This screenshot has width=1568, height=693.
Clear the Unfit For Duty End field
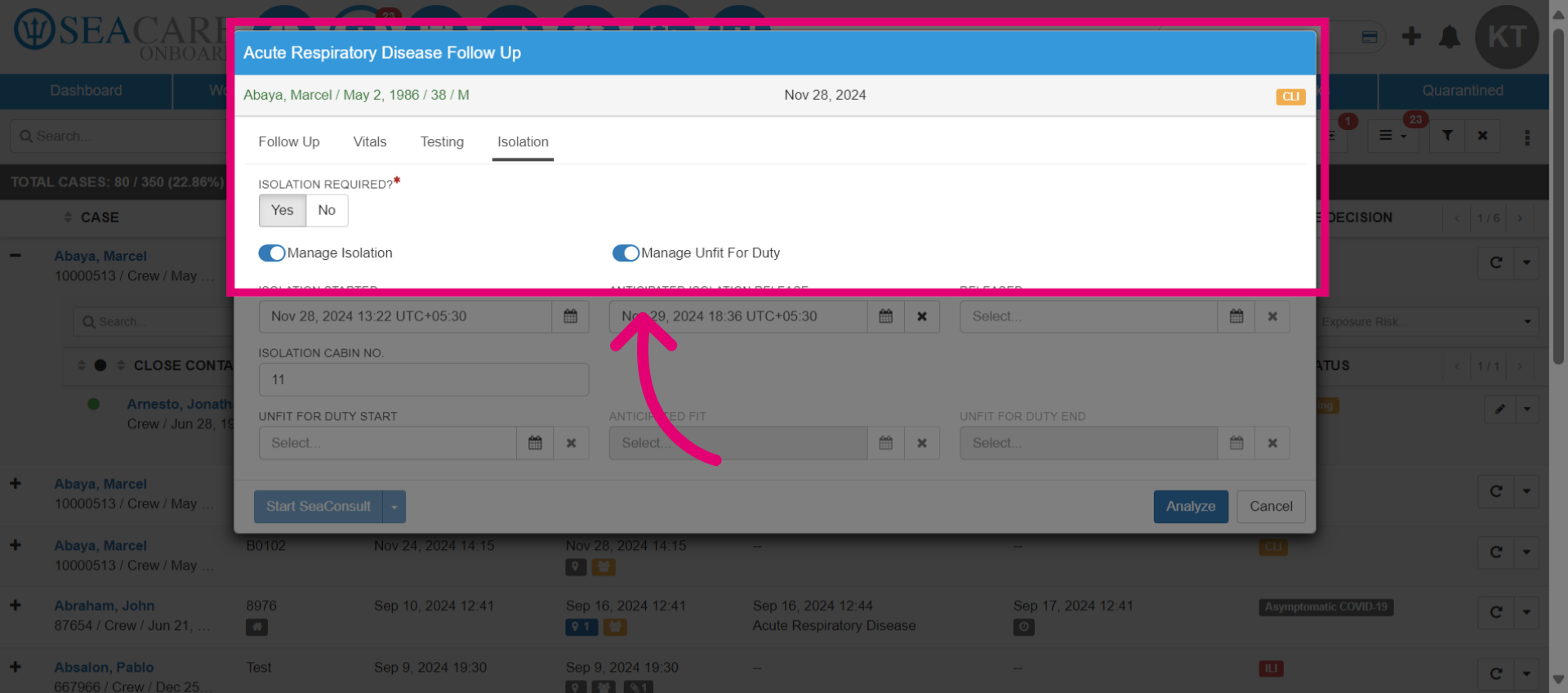1272,443
